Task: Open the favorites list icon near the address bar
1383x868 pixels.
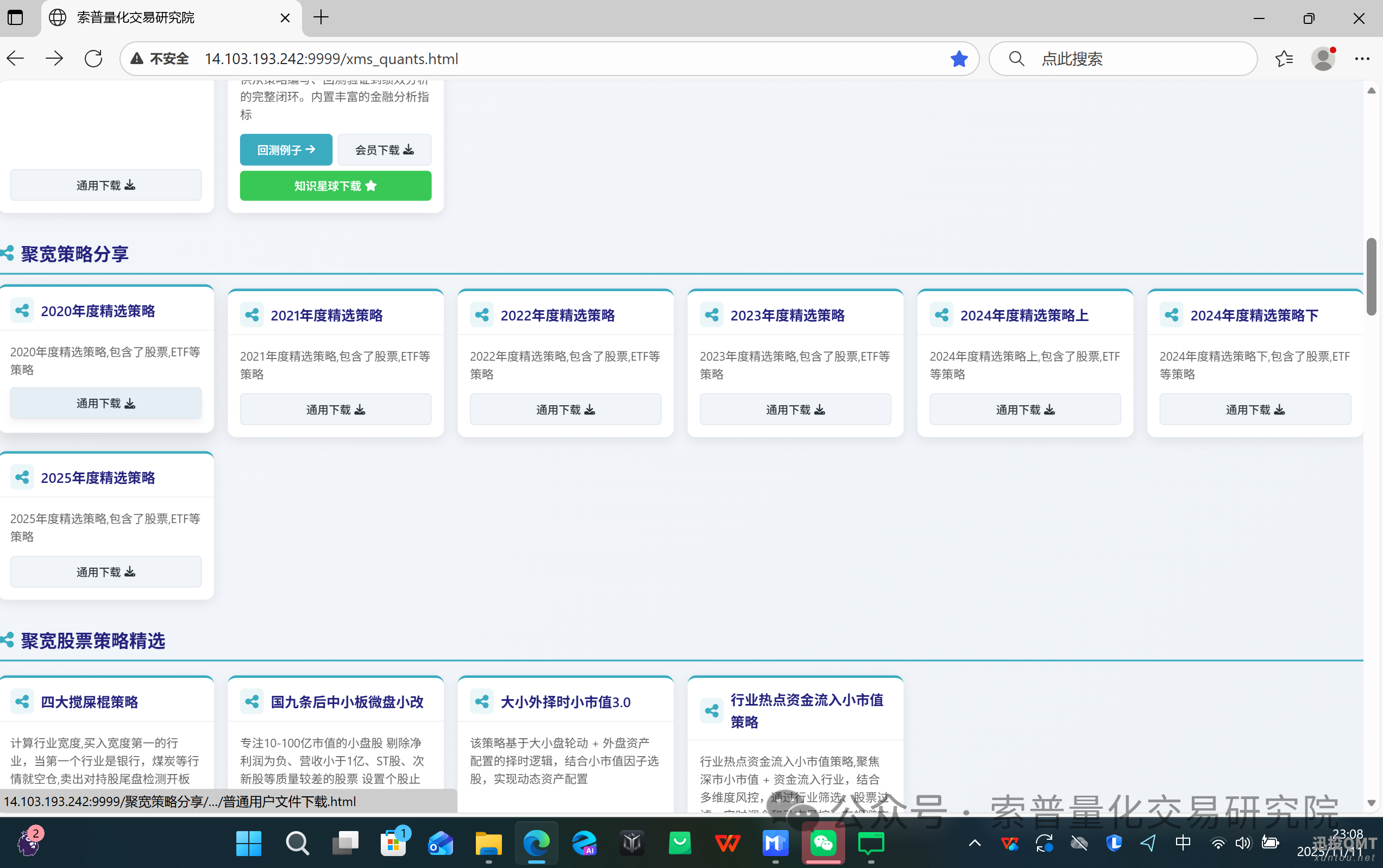Action: tap(1284, 58)
